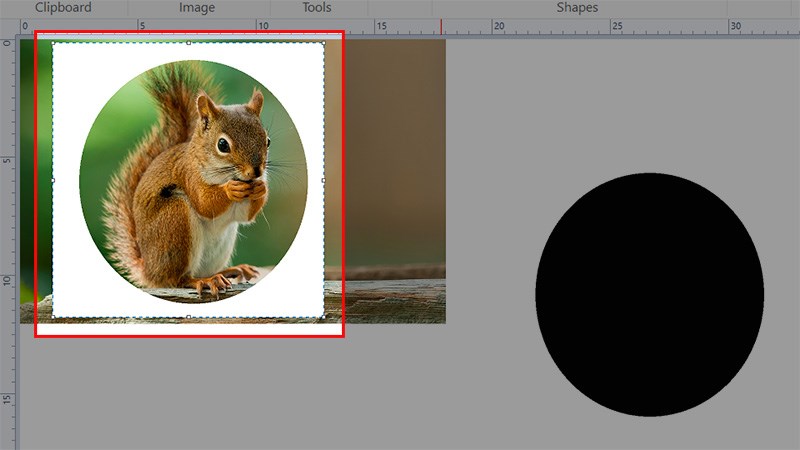
Task: Click the top-right corner selection handle
Action: 323,43
